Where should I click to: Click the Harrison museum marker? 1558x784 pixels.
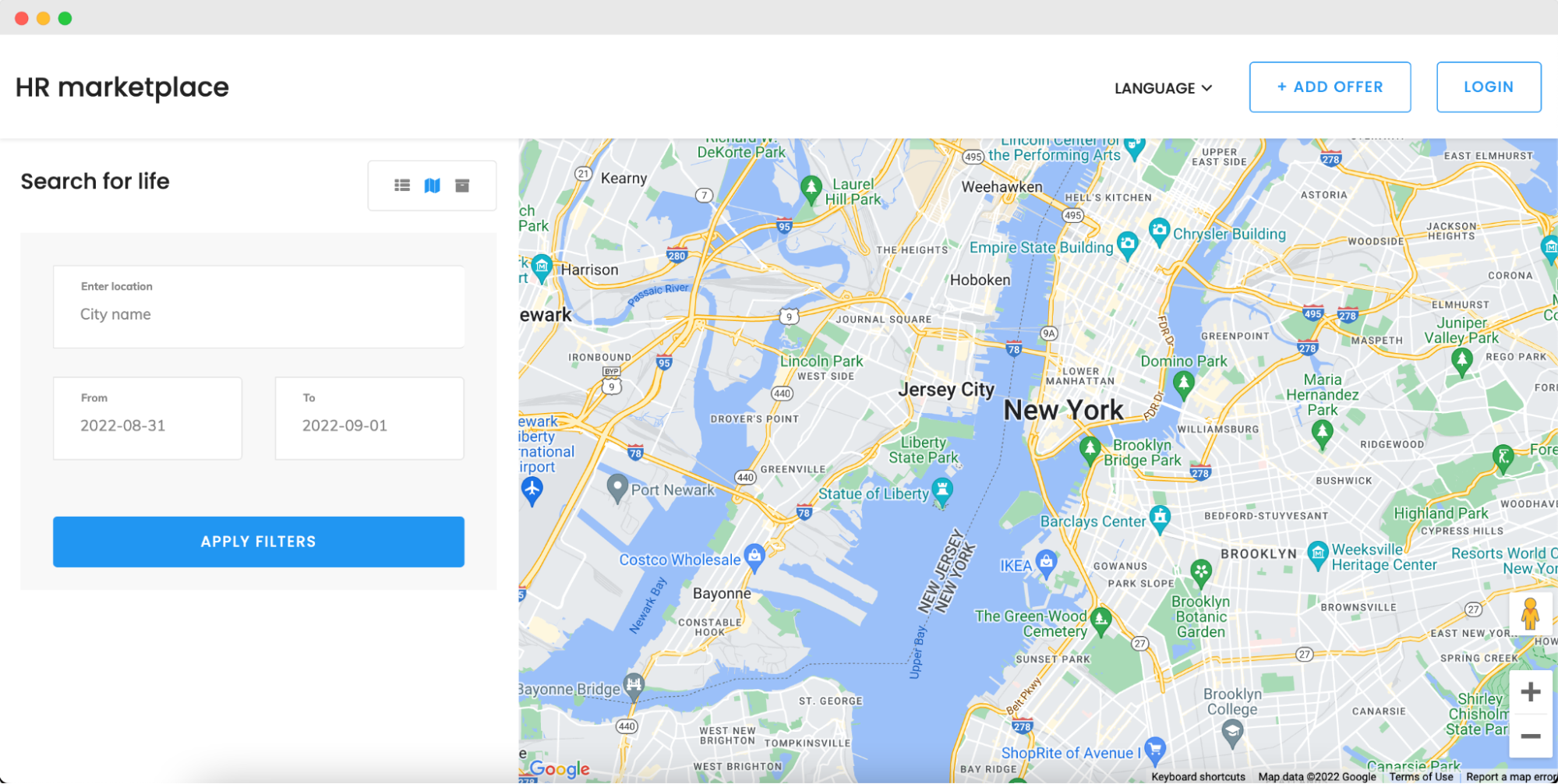pyautogui.click(x=542, y=268)
